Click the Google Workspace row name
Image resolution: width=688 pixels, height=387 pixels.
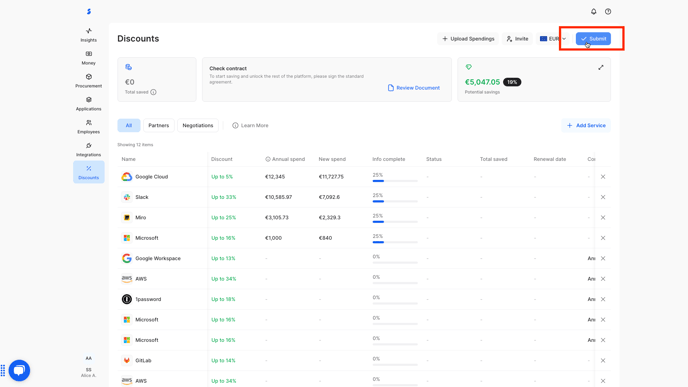(x=158, y=258)
